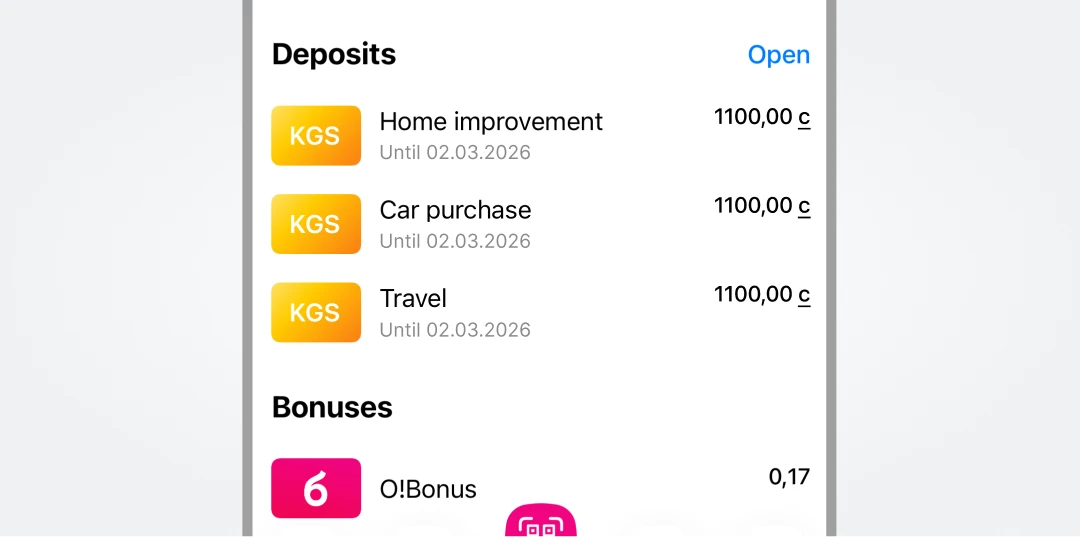Tap the pink O!Bonus icon
1080x537 pixels.
pyautogui.click(x=316, y=488)
